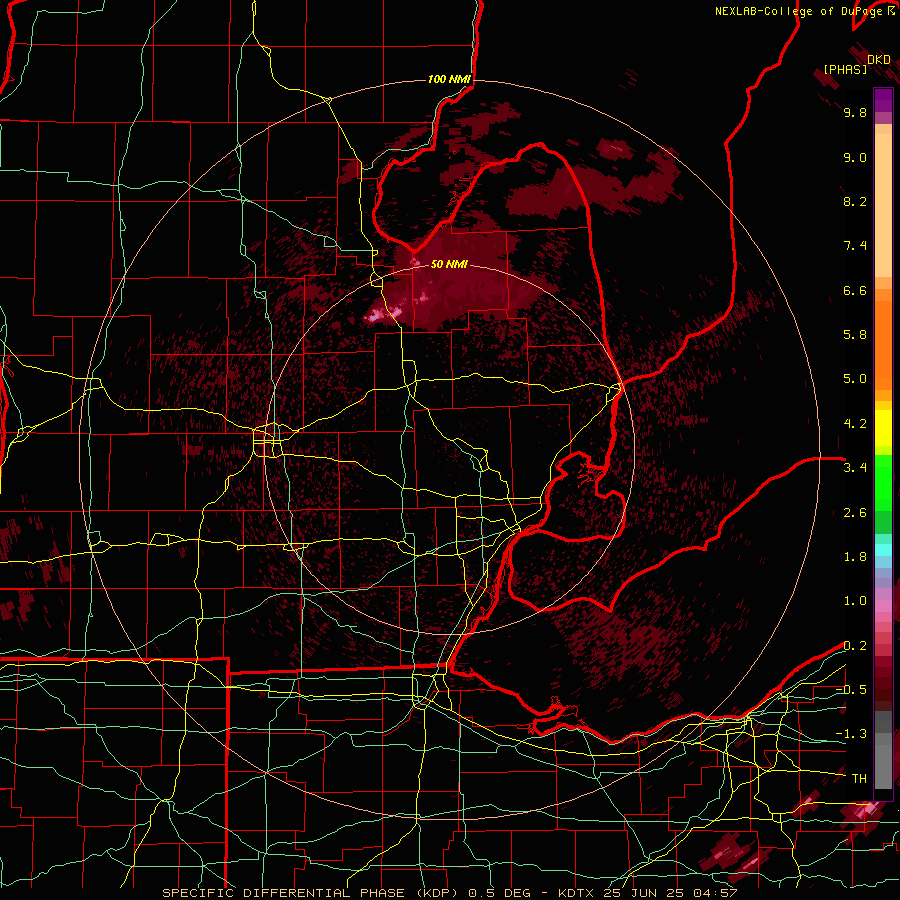900x900 pixels.
Task: Select the pale orange band of color bar
Action: click(883, 205)
